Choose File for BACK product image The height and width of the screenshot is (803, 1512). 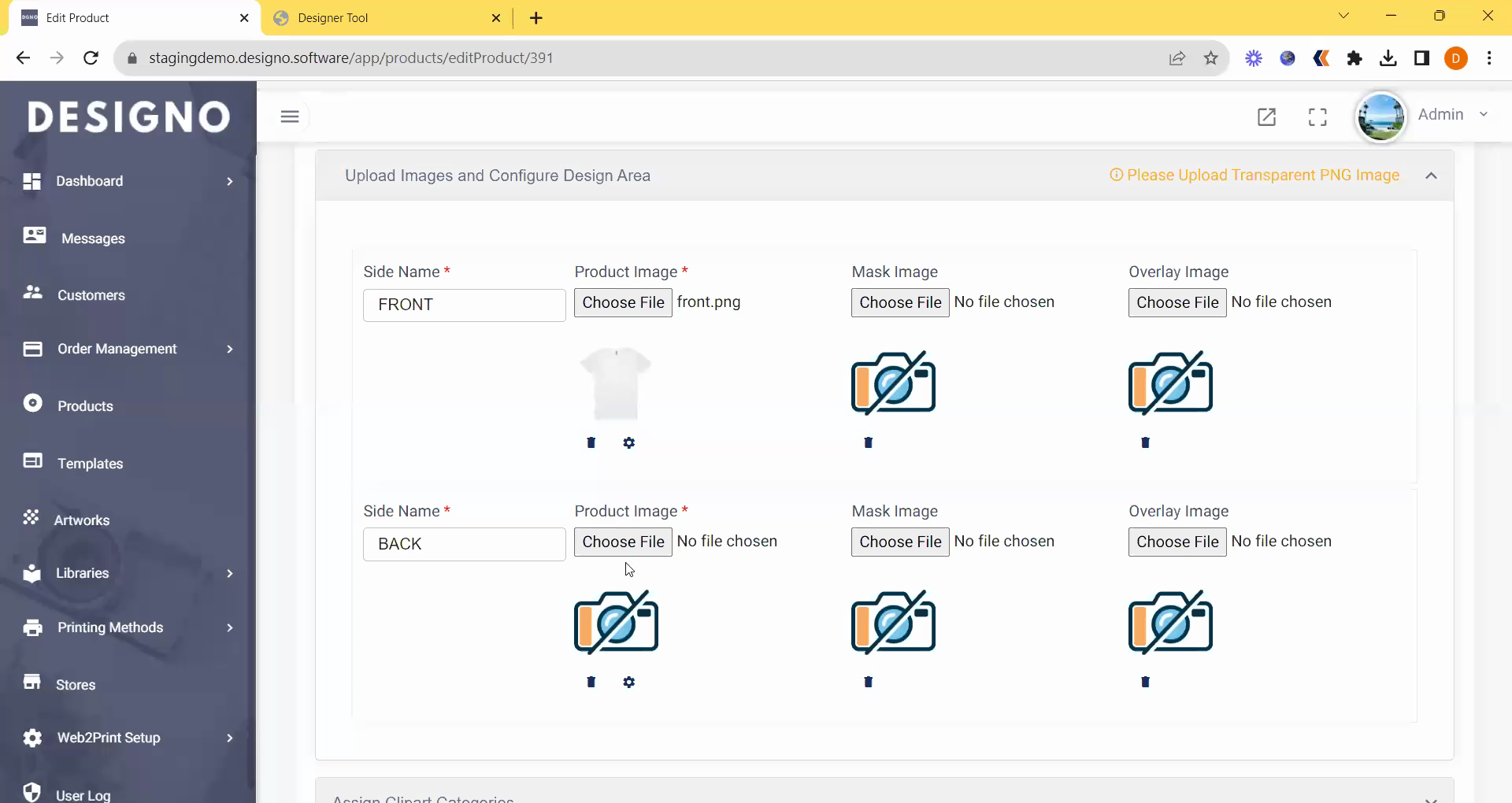click(623, 542)
